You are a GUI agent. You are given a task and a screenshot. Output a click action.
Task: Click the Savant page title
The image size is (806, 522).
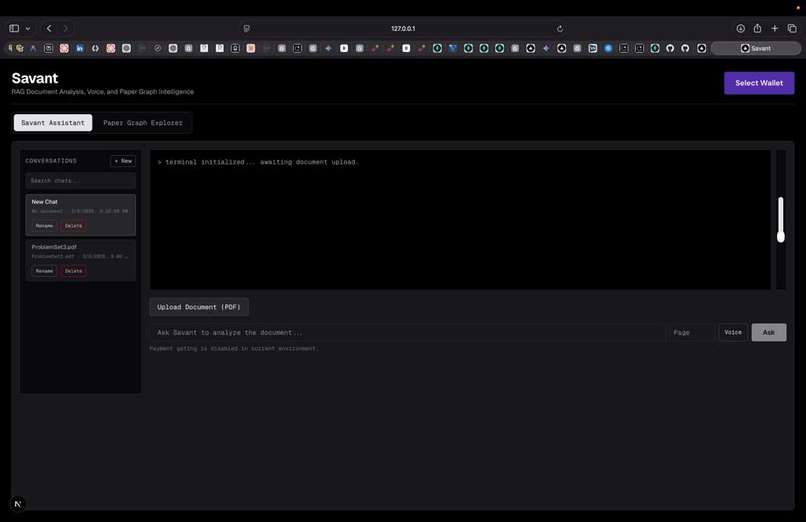tap(35, 78)
